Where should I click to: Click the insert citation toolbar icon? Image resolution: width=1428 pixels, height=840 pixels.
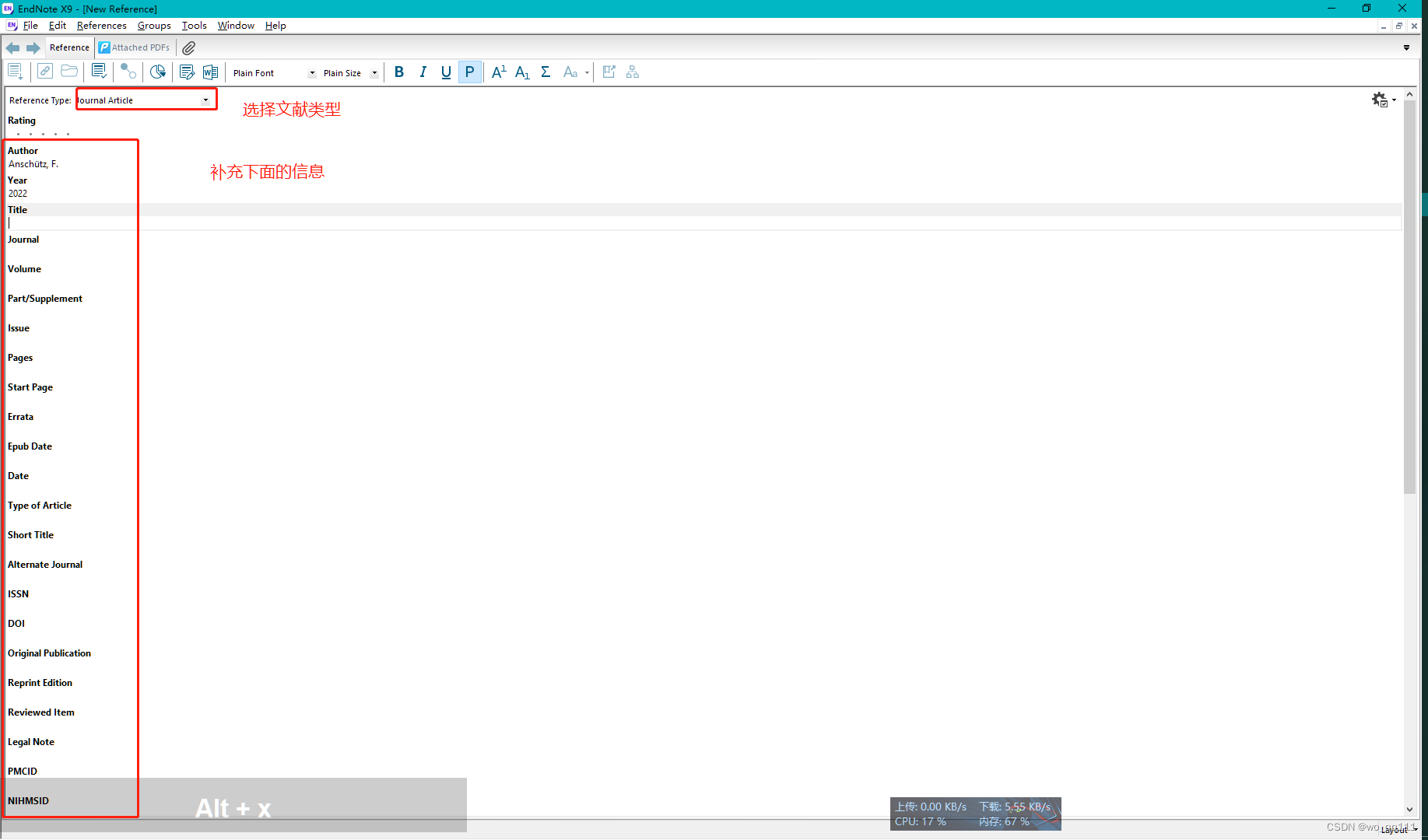pos(16,72)
